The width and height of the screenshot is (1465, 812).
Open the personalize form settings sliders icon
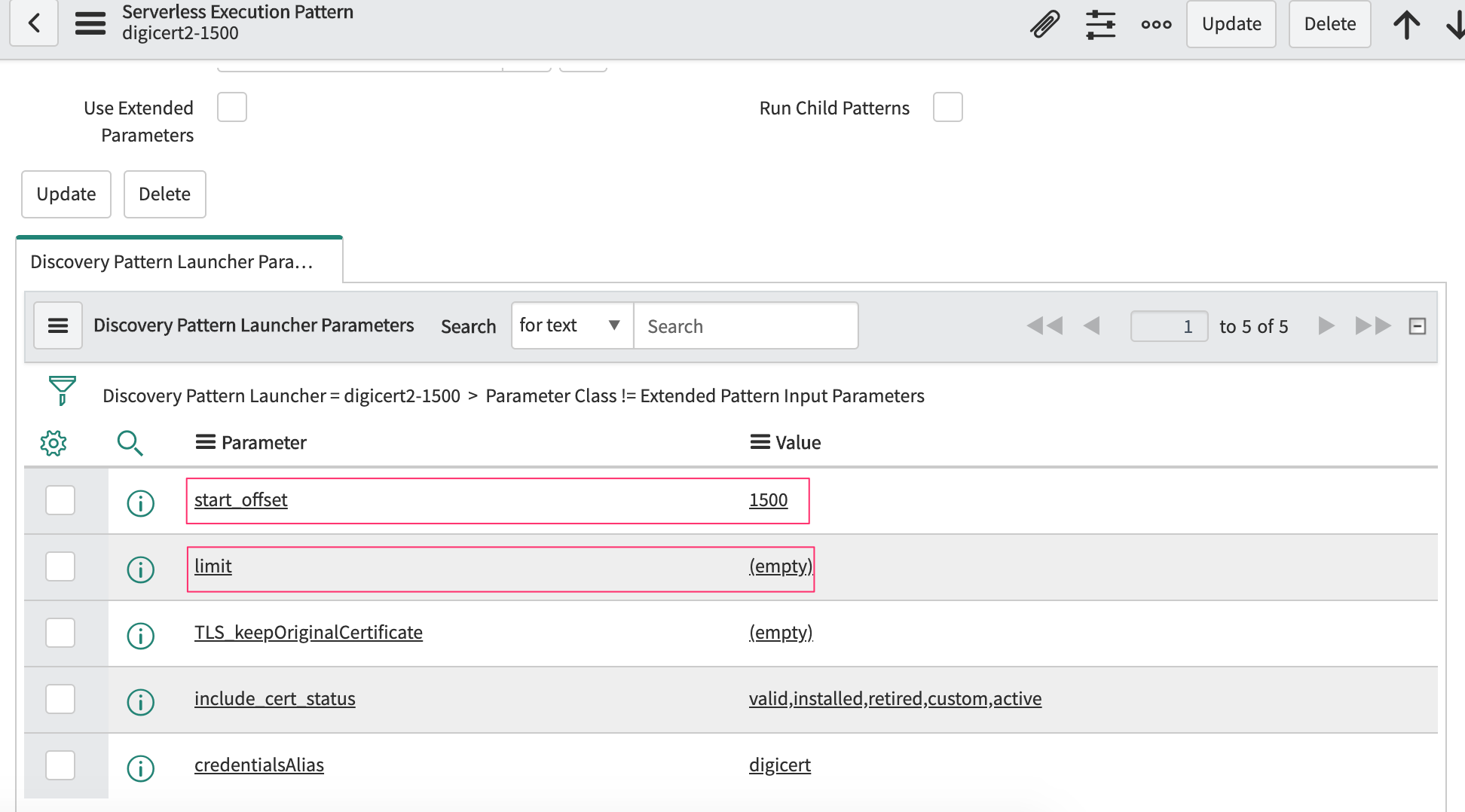(x=1100, y=24)
